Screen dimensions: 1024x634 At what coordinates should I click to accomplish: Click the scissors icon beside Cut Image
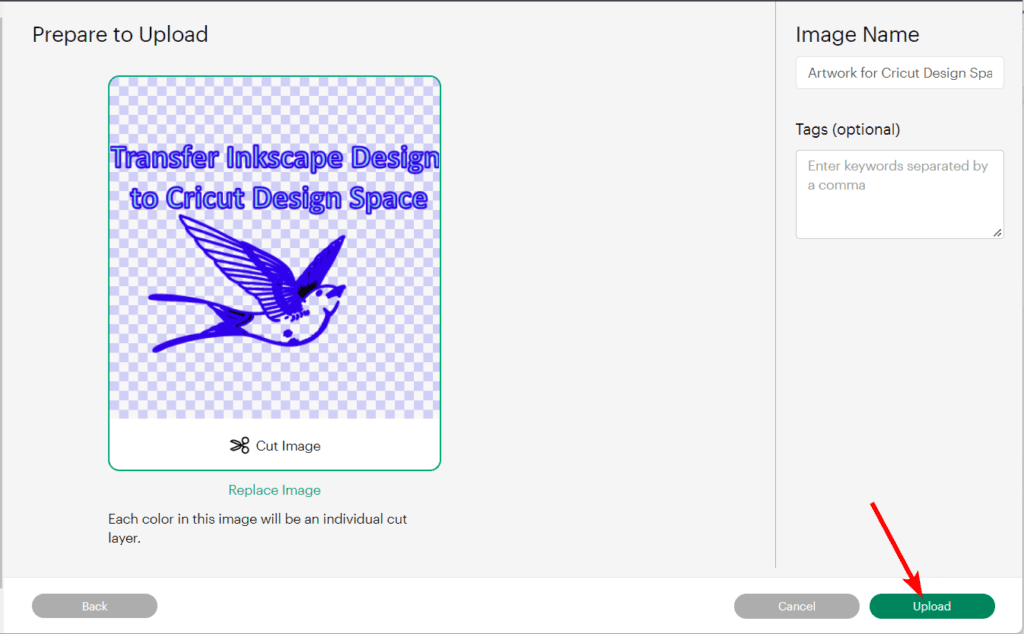click(x=239, y=446)
